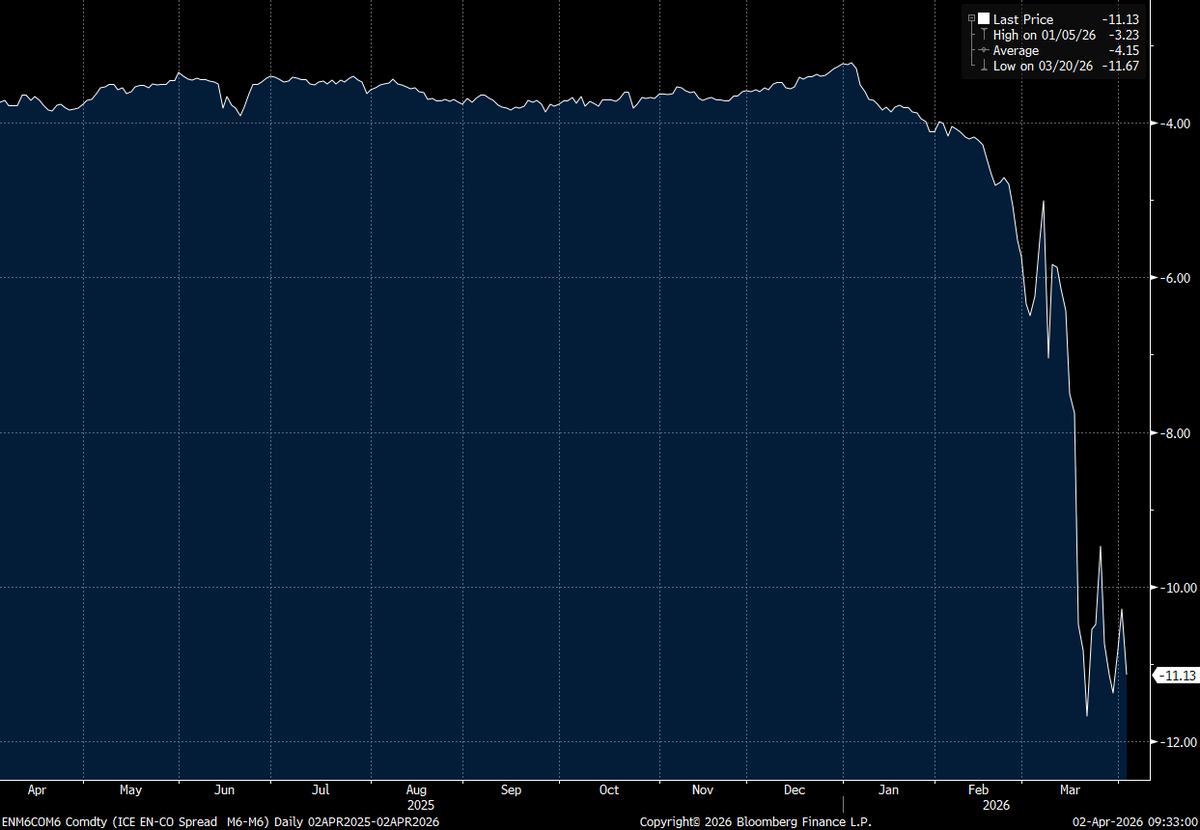Click the -4.15 average value in legend

(1125, 50)
